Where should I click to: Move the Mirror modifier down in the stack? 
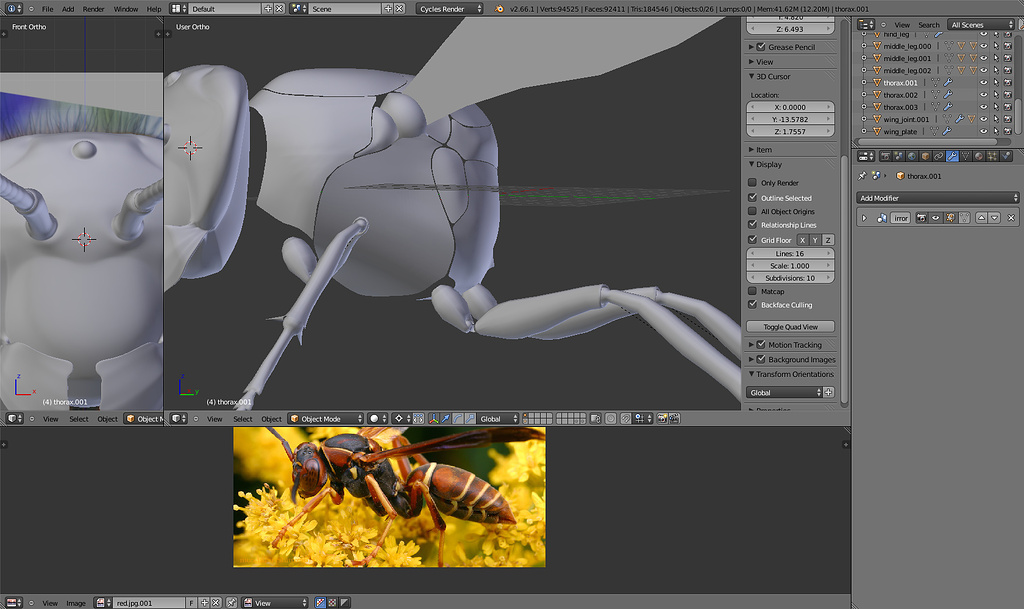pos(995,218)
